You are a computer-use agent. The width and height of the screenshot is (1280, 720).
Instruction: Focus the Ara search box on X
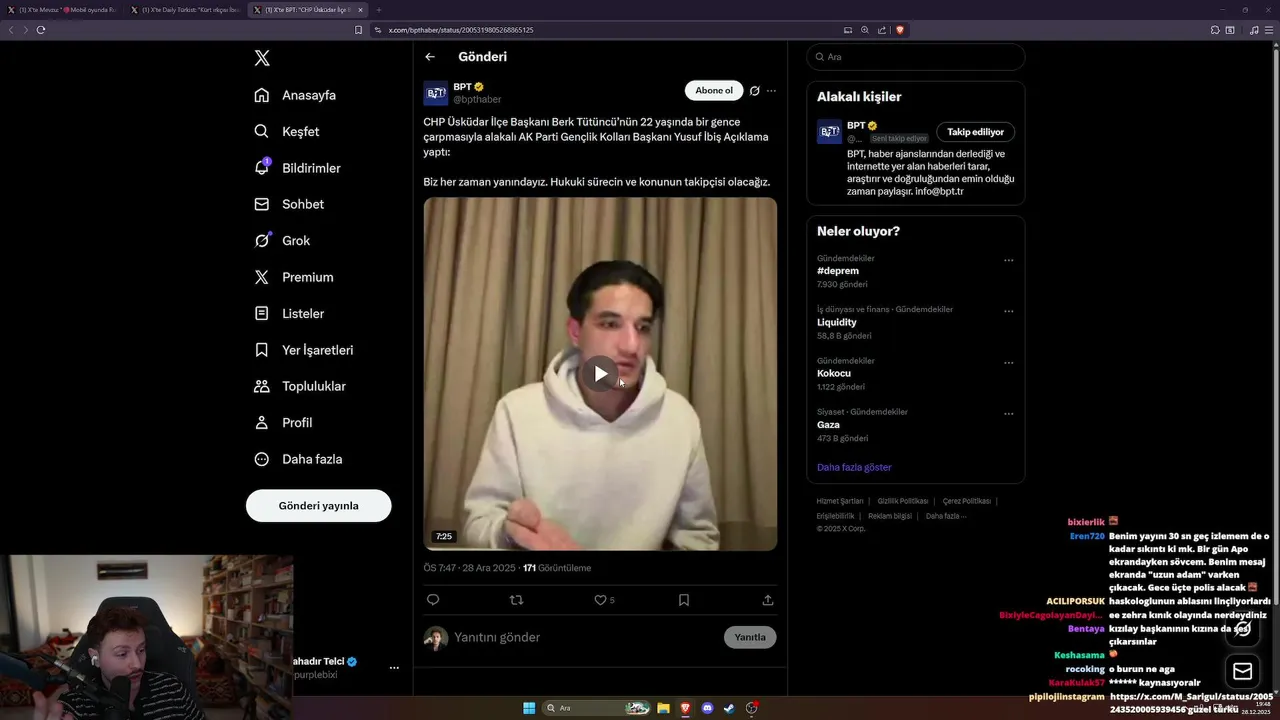click(915, 57)
